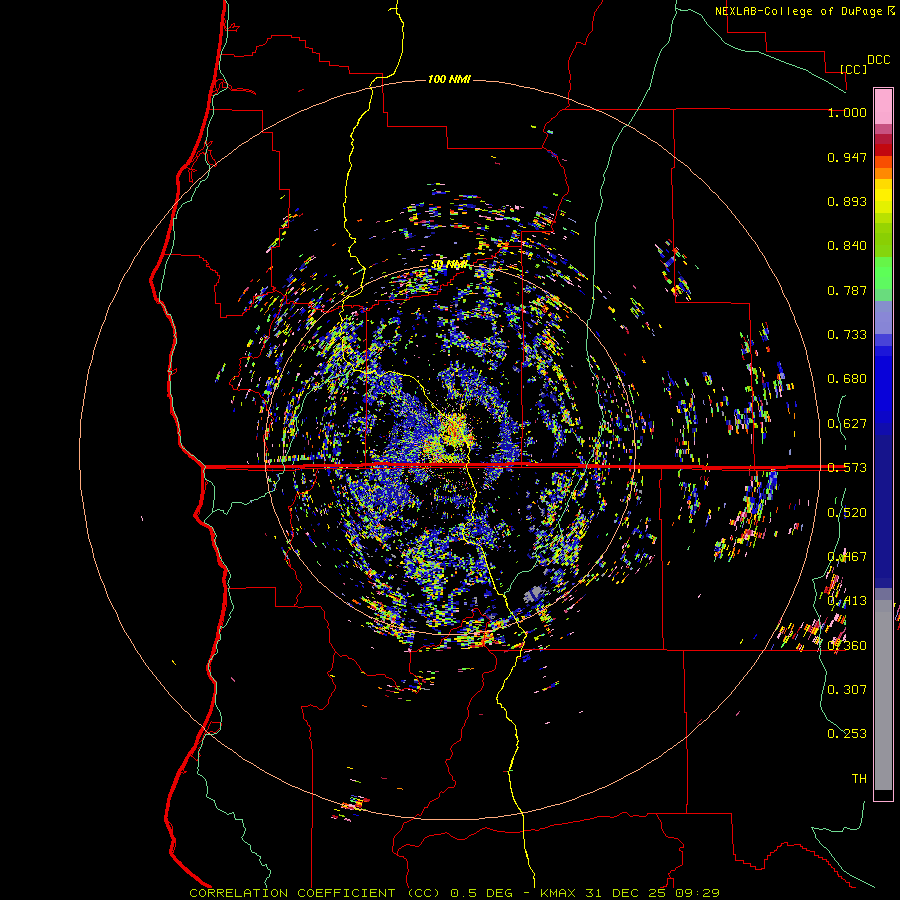This screenshot has width=900, height=900.
Task: Click the 50 NMI range ring label
Action: (x=449, y=265)
